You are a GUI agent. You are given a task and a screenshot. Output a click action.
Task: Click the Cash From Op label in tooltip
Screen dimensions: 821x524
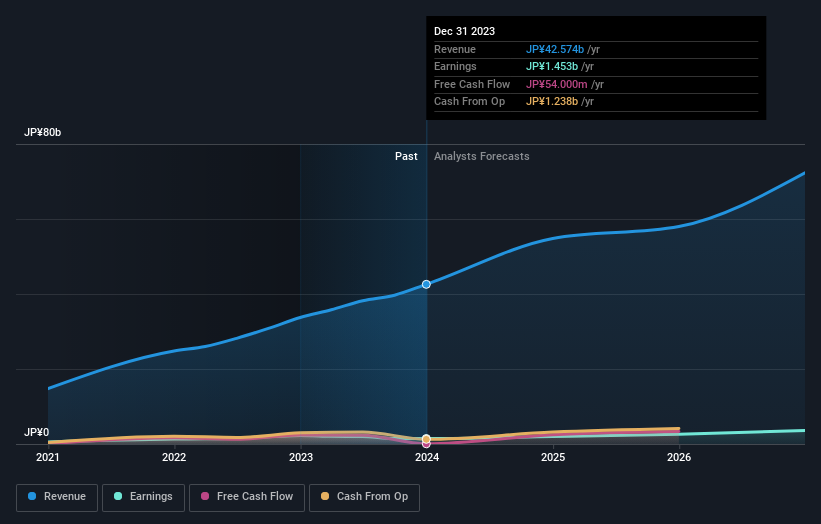coord(470,102)
